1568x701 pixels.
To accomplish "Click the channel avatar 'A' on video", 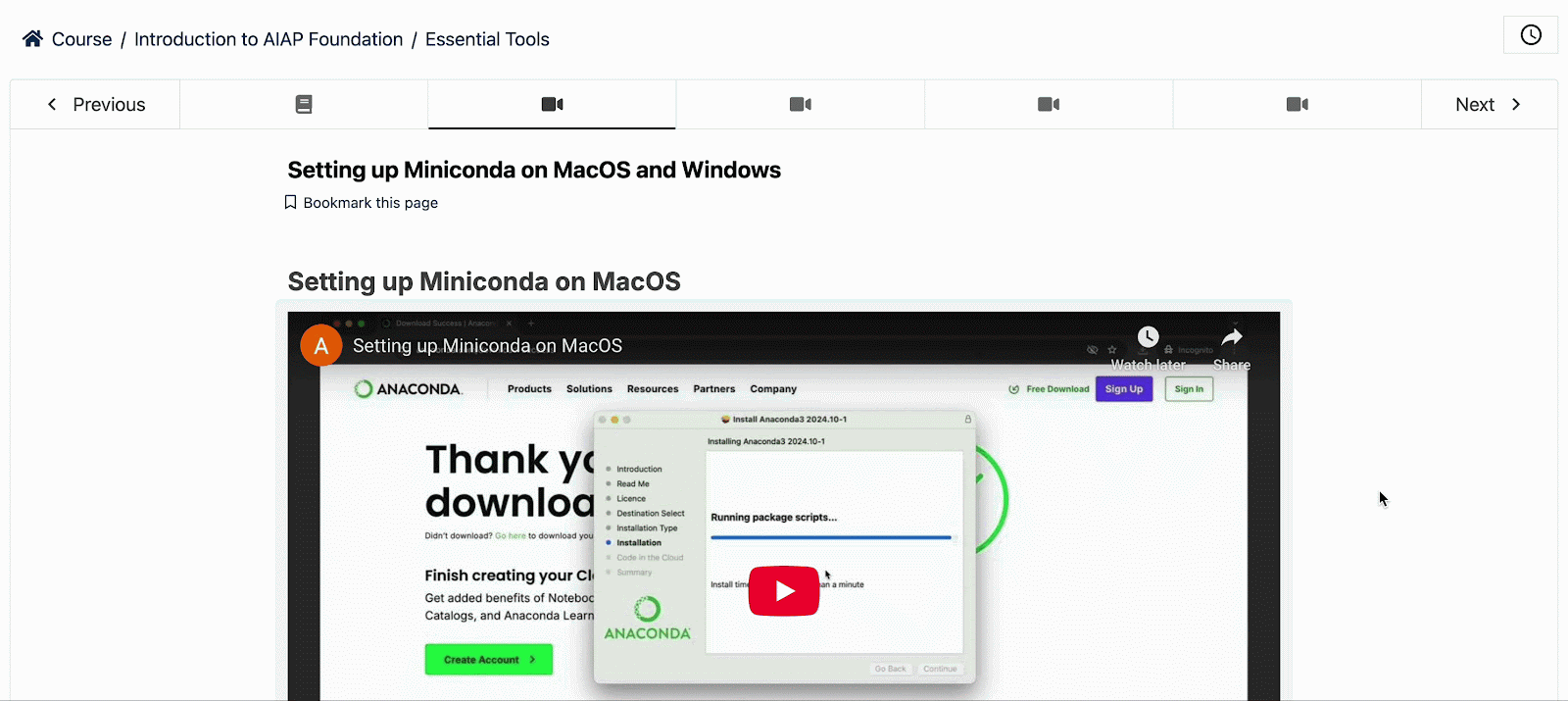I will point(320,345).
